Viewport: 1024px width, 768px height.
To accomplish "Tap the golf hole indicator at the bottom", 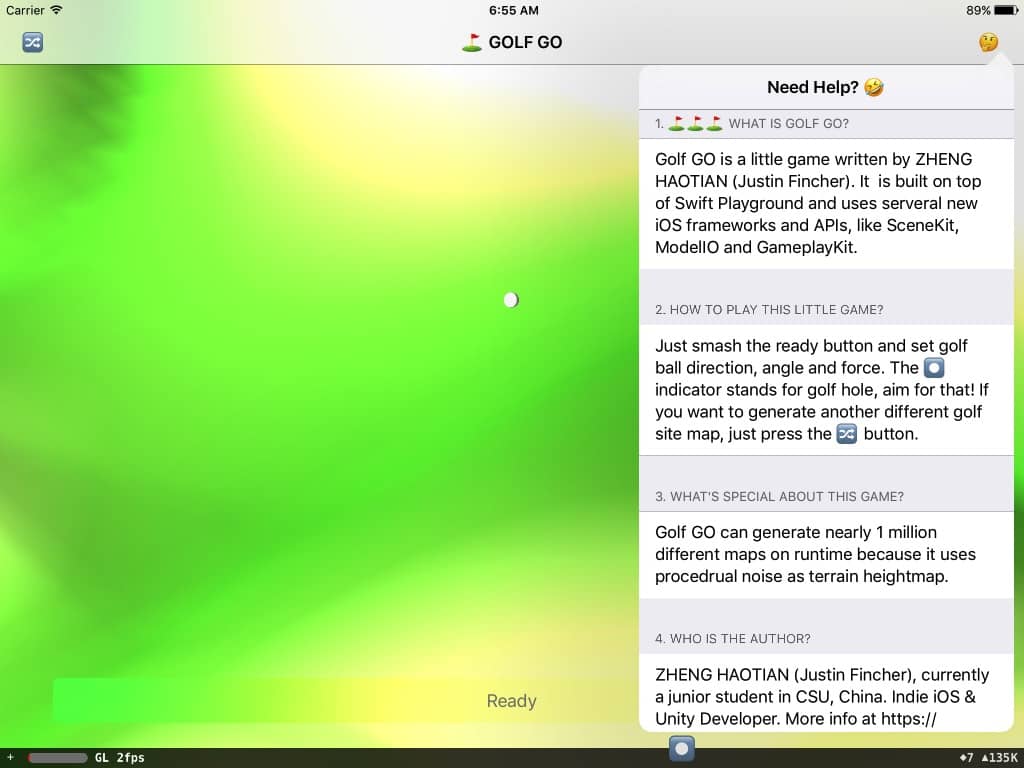I will tap(682, 748).
